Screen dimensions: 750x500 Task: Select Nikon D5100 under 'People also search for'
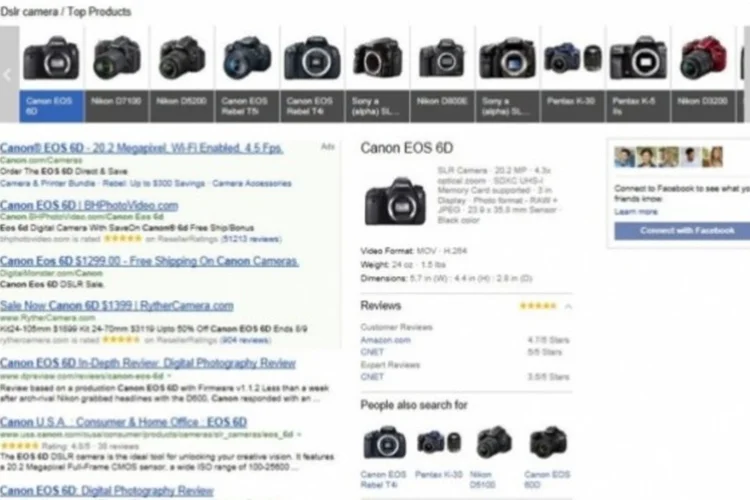pyautogui.click(x=493, y=457)
